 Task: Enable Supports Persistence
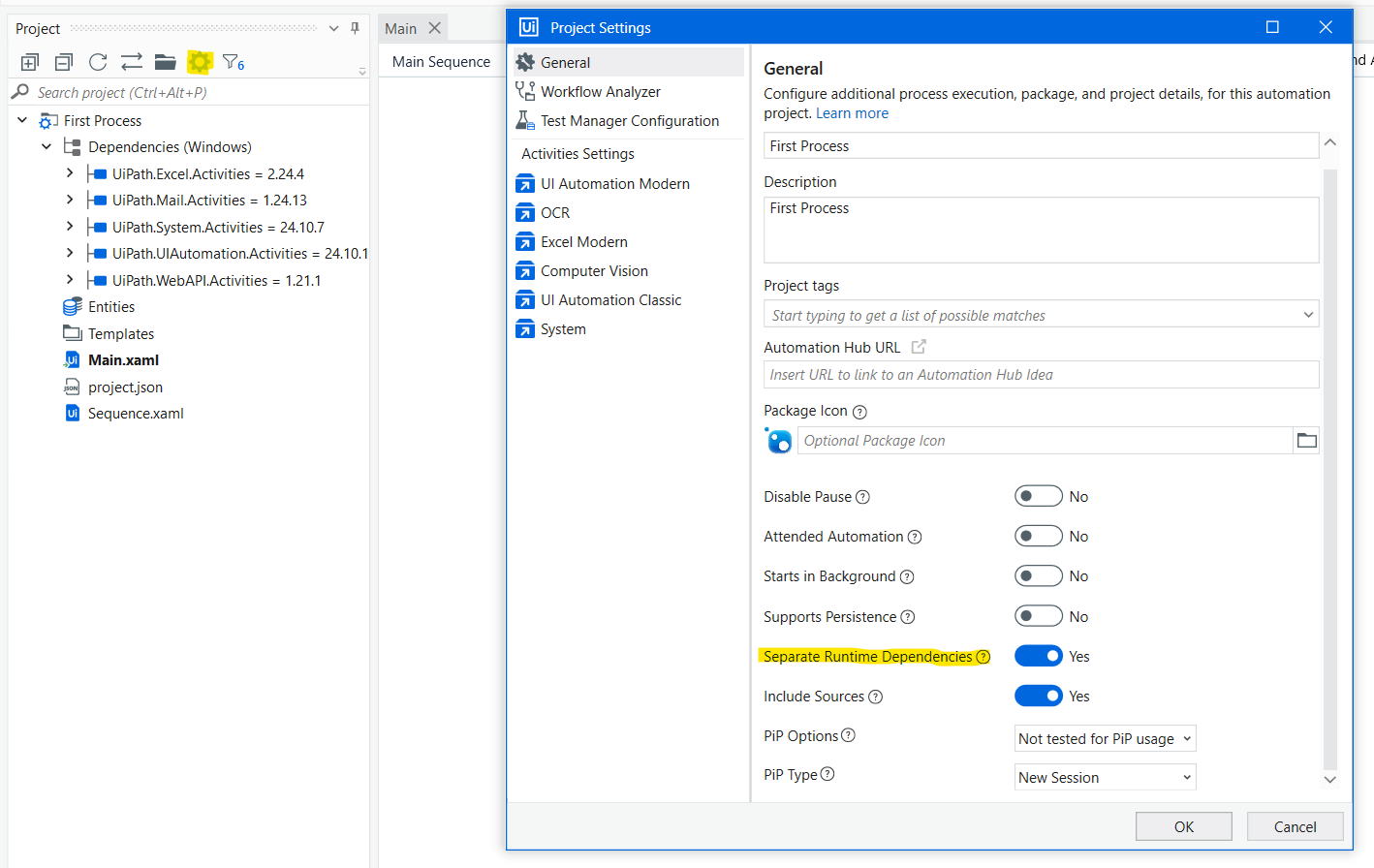1039,616
